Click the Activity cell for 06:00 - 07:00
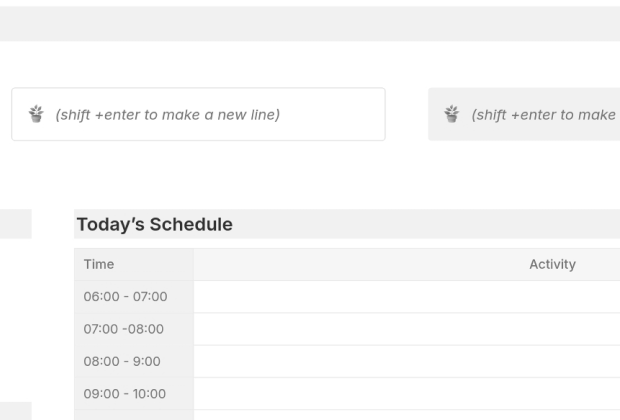Screen dimensions: 620x420 click(405, 297)
